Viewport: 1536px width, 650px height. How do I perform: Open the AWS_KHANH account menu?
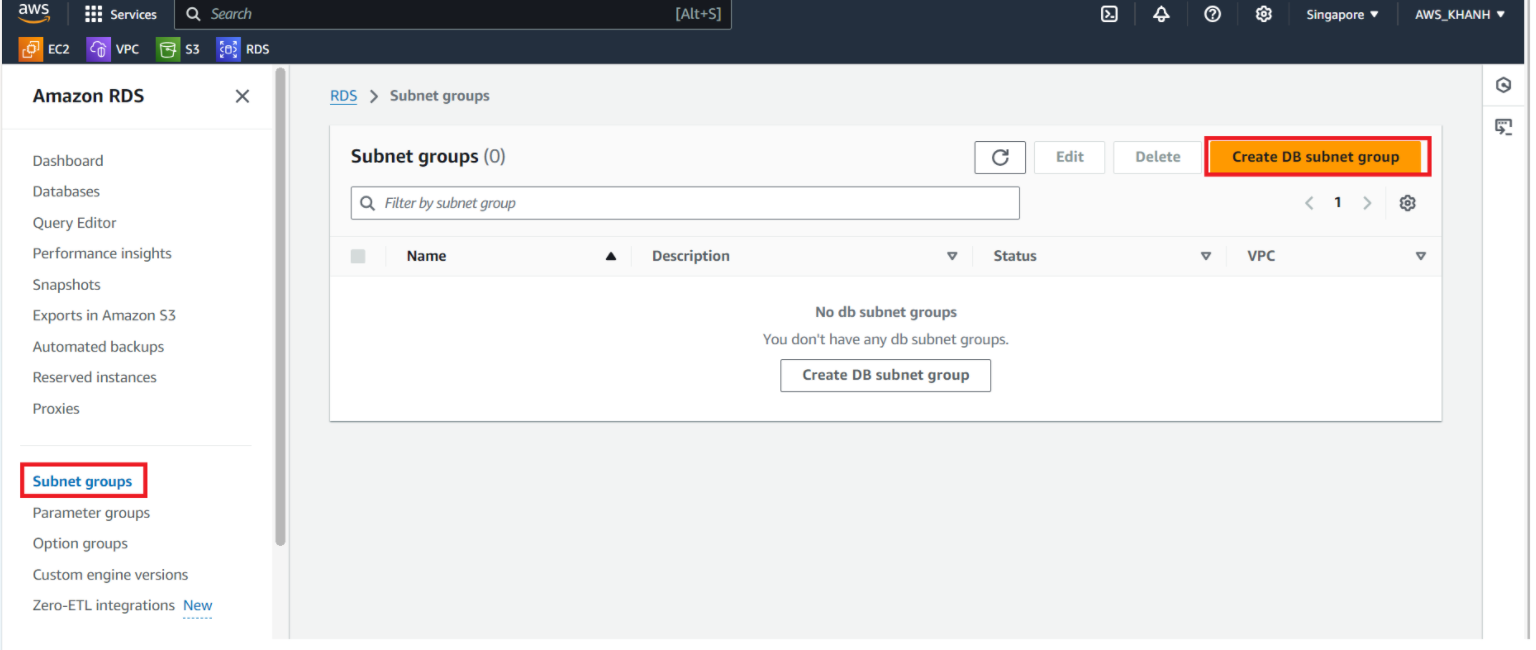coord(1460,14)
